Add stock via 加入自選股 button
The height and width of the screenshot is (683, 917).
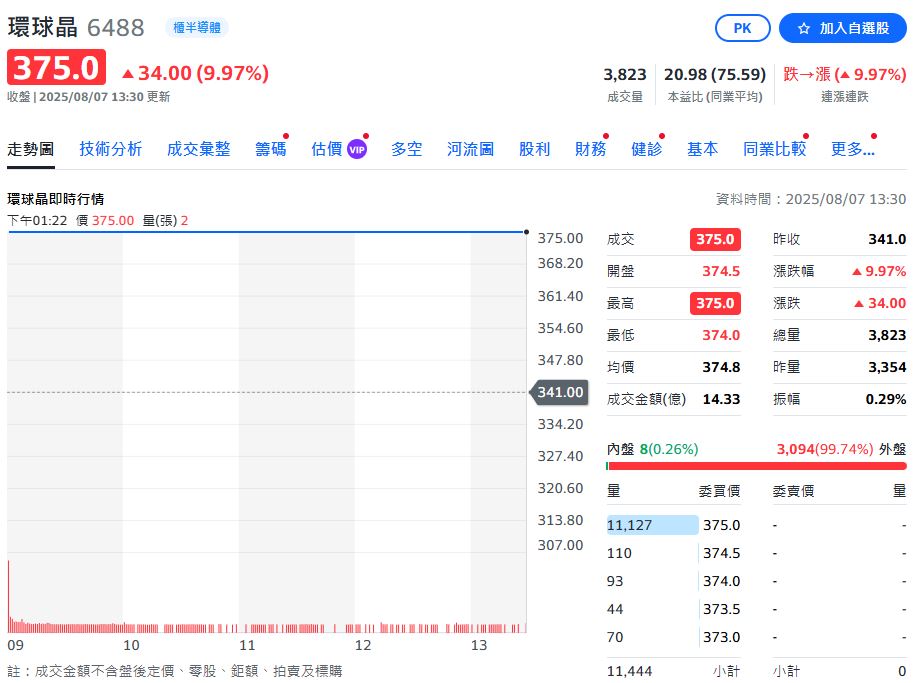pos(843,28)
